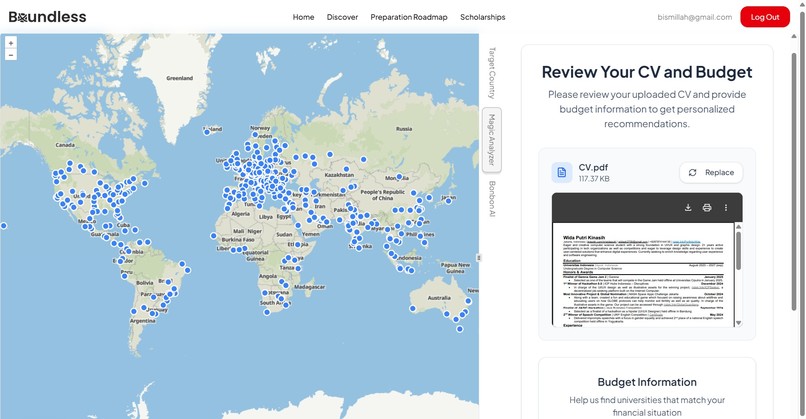Switch to the Bonbon AI tab
This screenshot has width=806, height=419.
click(x=491, y=199)
